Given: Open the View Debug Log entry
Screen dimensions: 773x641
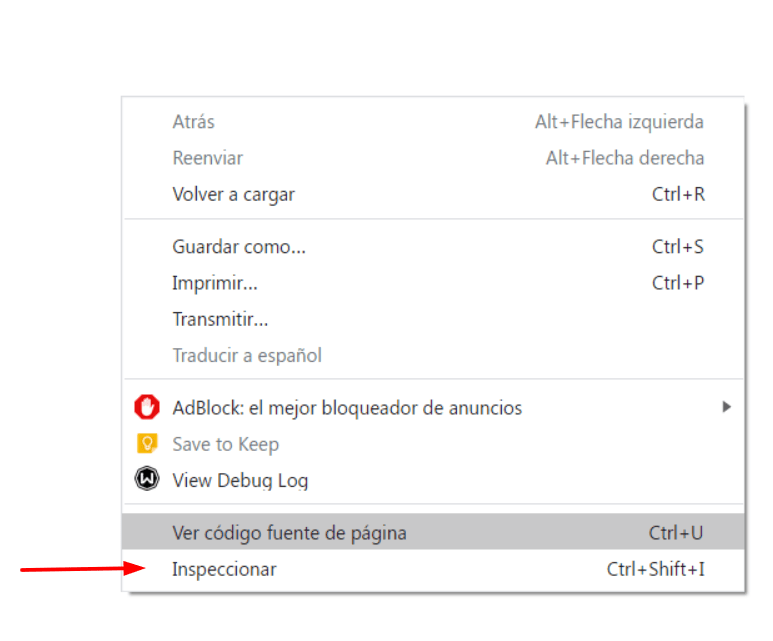Looking at the screenshot, I should tap(433, 480).
